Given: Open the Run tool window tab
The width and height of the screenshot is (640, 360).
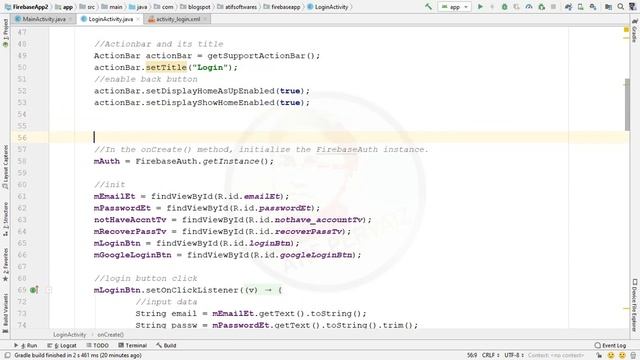Looking at the screenshot, I should pos(26,345).
